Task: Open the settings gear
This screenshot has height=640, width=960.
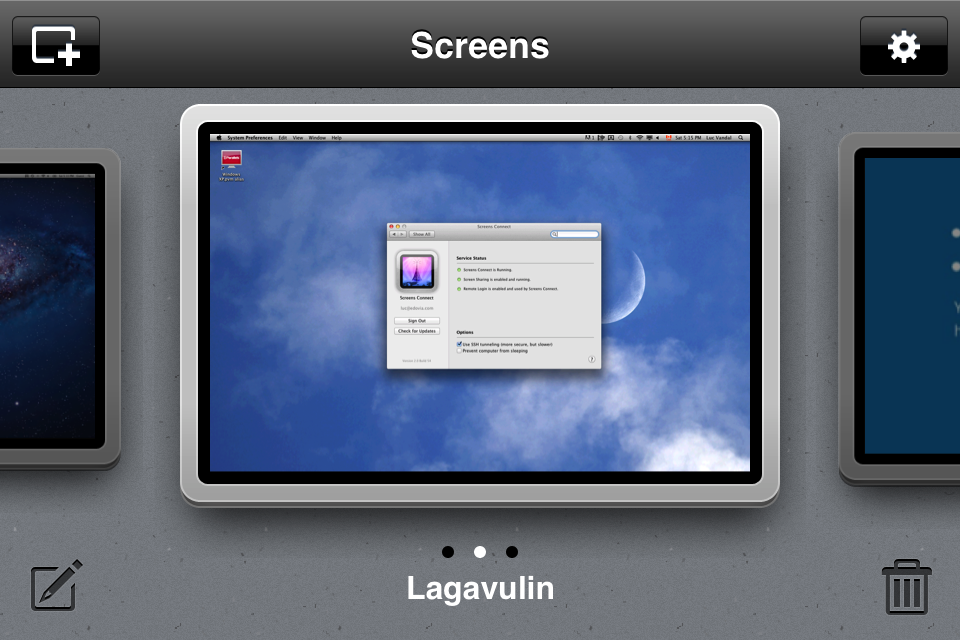Action: pyautogui.click(x=903, y=46)
